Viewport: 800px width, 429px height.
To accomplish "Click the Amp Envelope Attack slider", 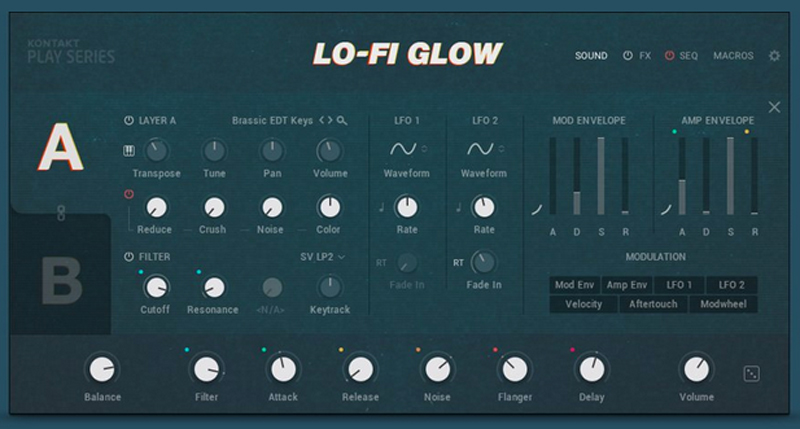I will pos(682,176).
